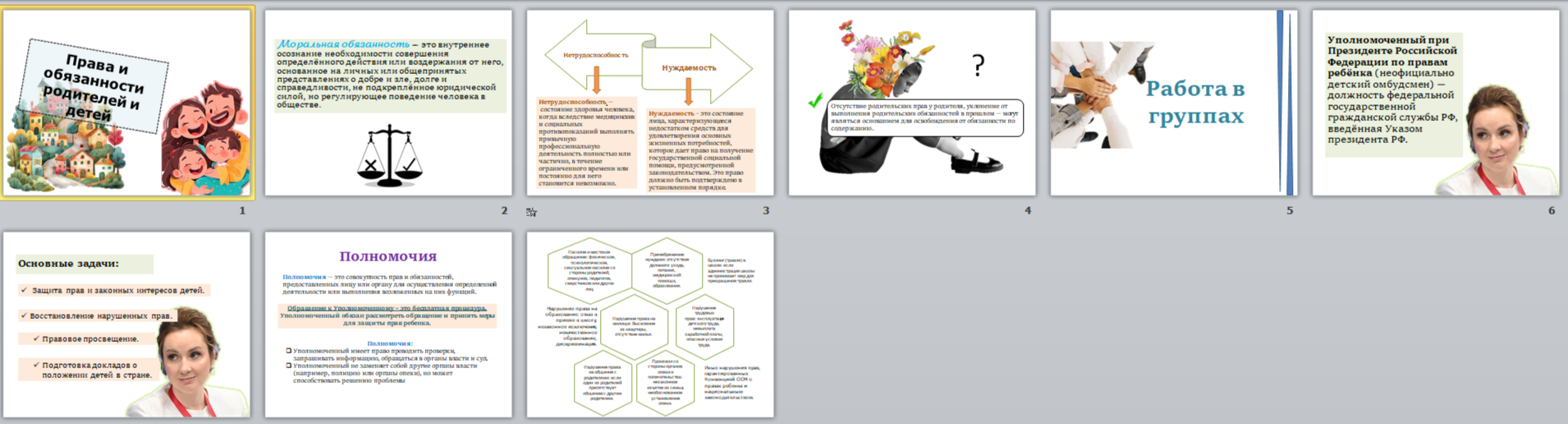
Task: Select the 'Основные задачи' slide
Action: [x=126, y=325]
